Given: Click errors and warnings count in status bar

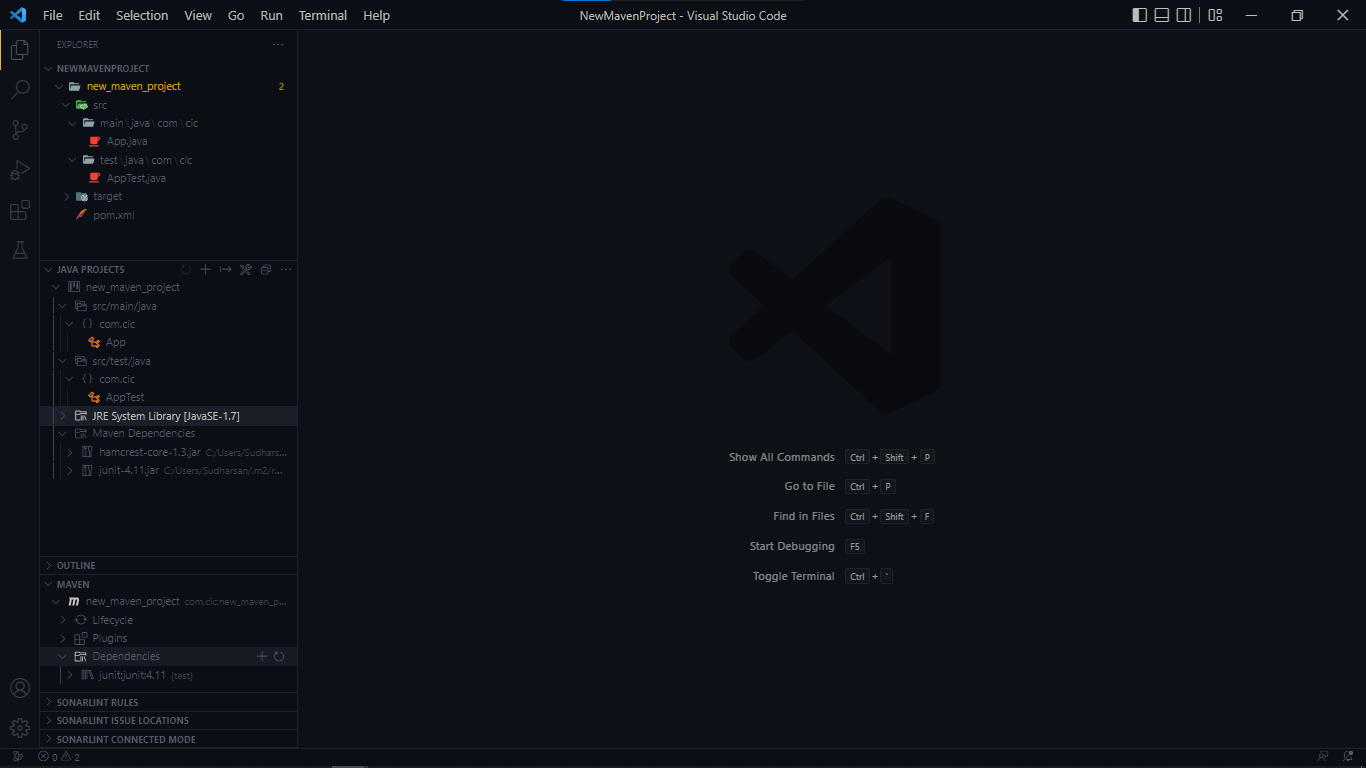Looking at the screenshot, I should [59, 757].
